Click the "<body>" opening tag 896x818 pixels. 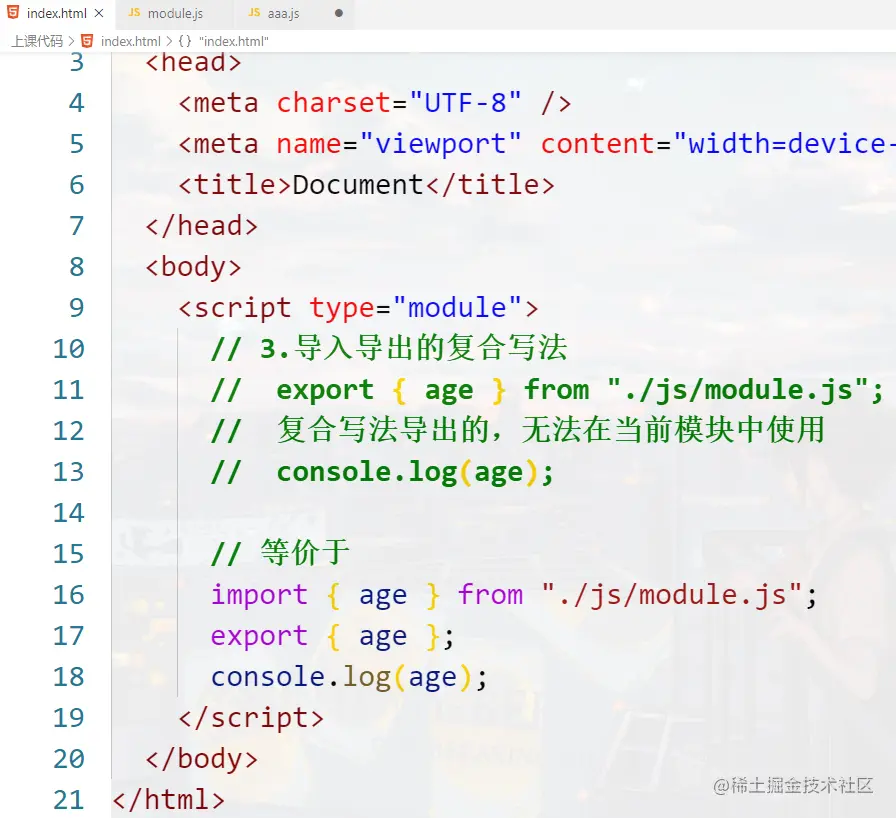[x=193, y=267]
